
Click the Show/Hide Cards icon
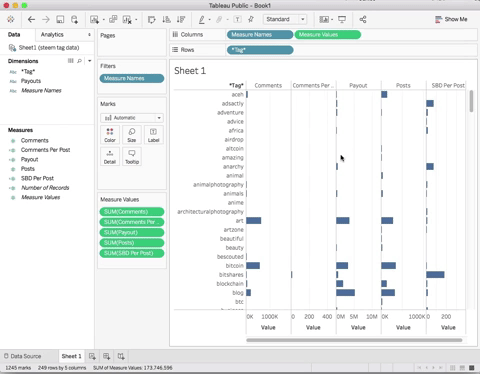[324, 19]
